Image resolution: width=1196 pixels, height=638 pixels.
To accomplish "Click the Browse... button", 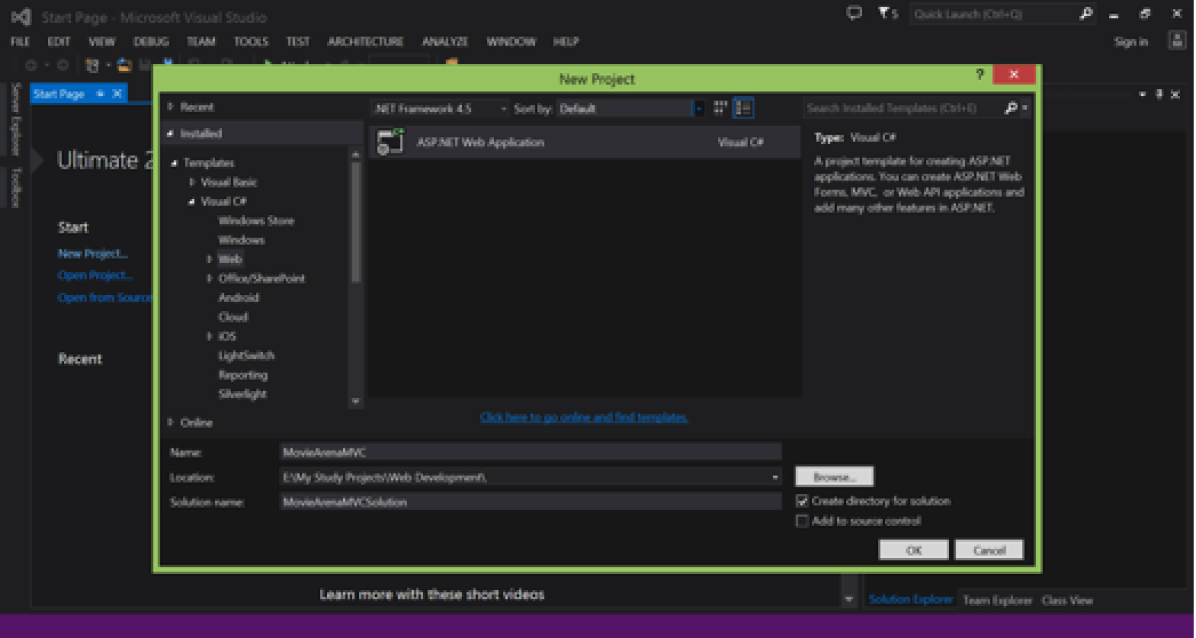I will [x=834, y=477].
